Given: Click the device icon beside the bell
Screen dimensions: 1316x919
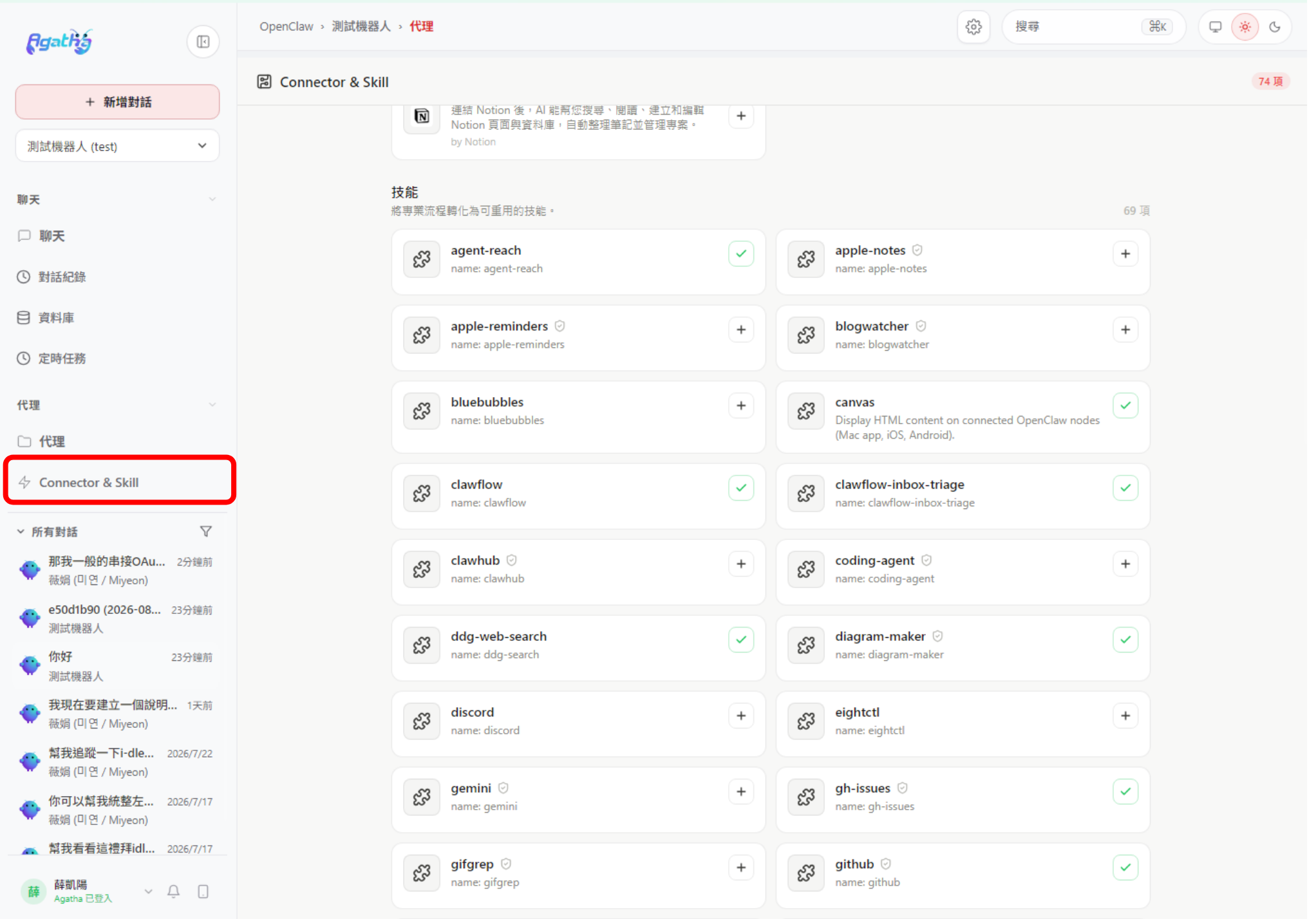Looking at the screenshot, I should tap(203, 891).
